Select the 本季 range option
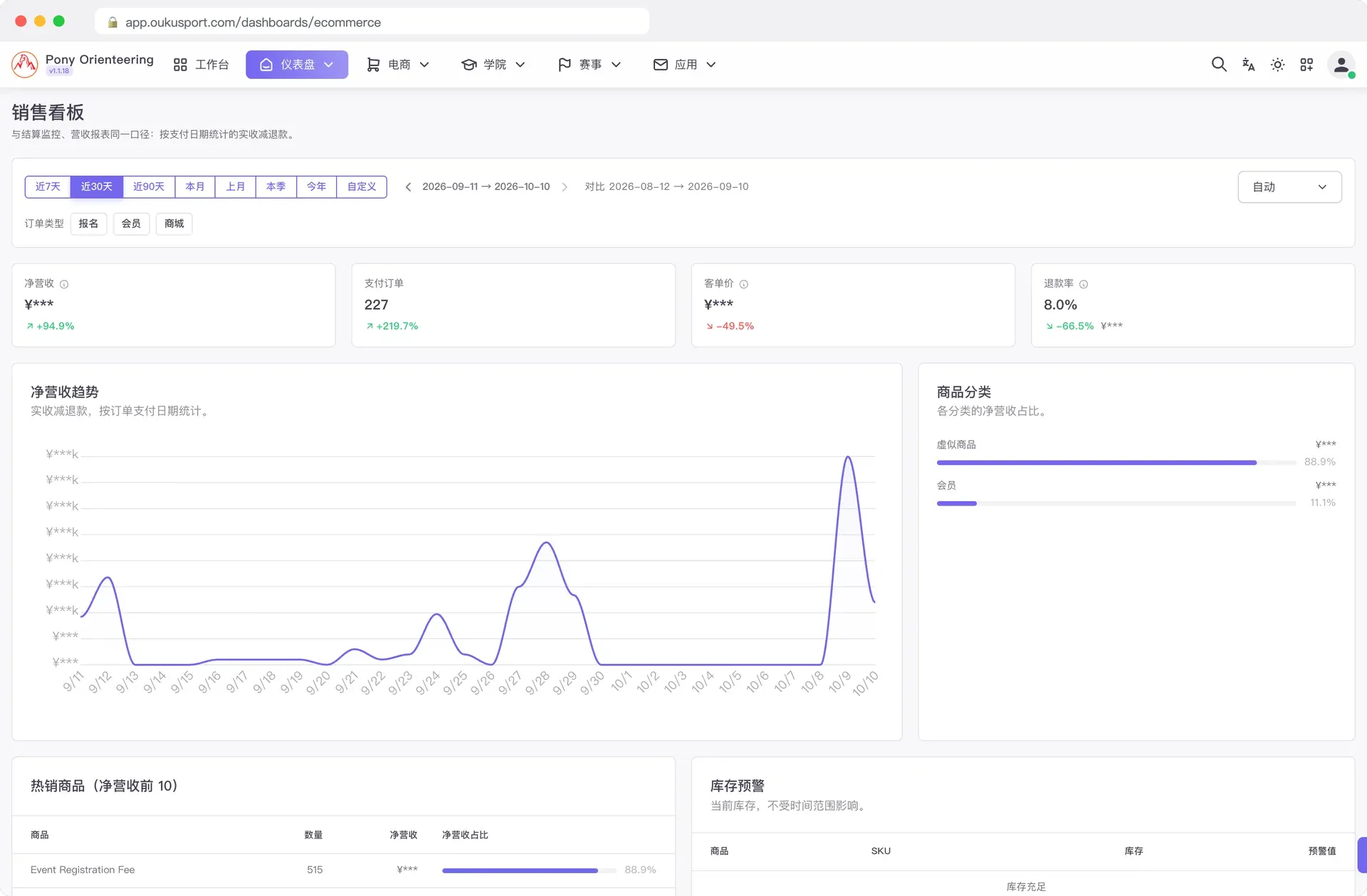1367x896 pixels. (x=276, y=186)
